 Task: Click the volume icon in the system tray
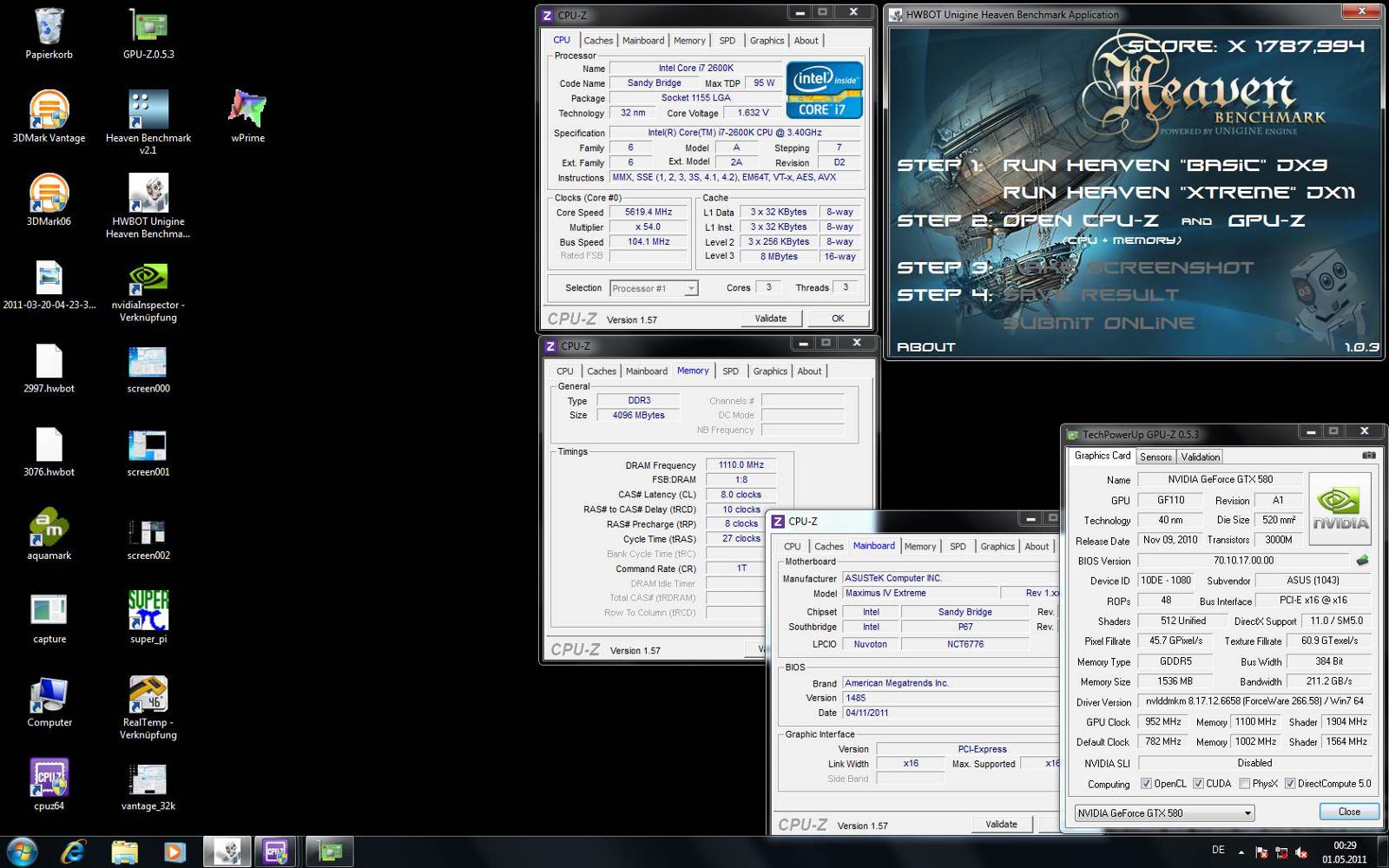(x=1300, y=853)
